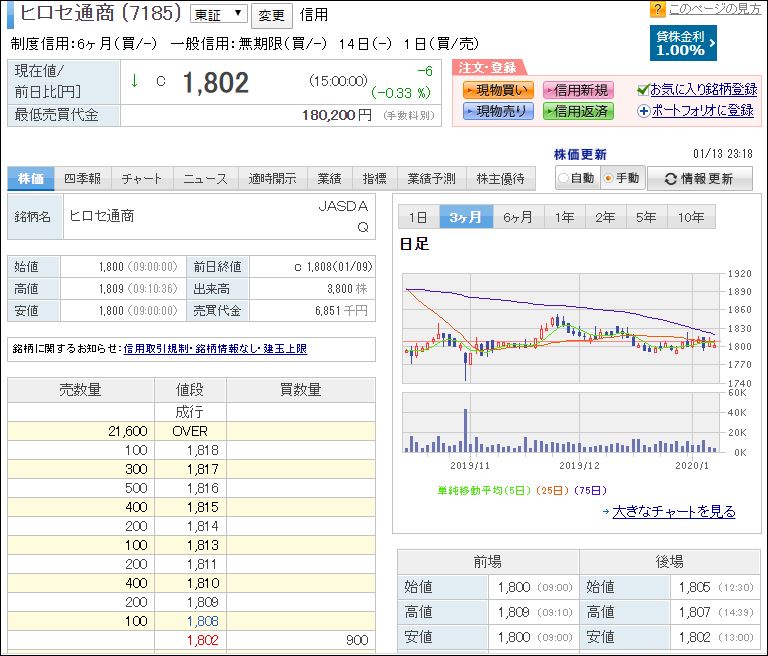Click the volume bar chart

562,422
